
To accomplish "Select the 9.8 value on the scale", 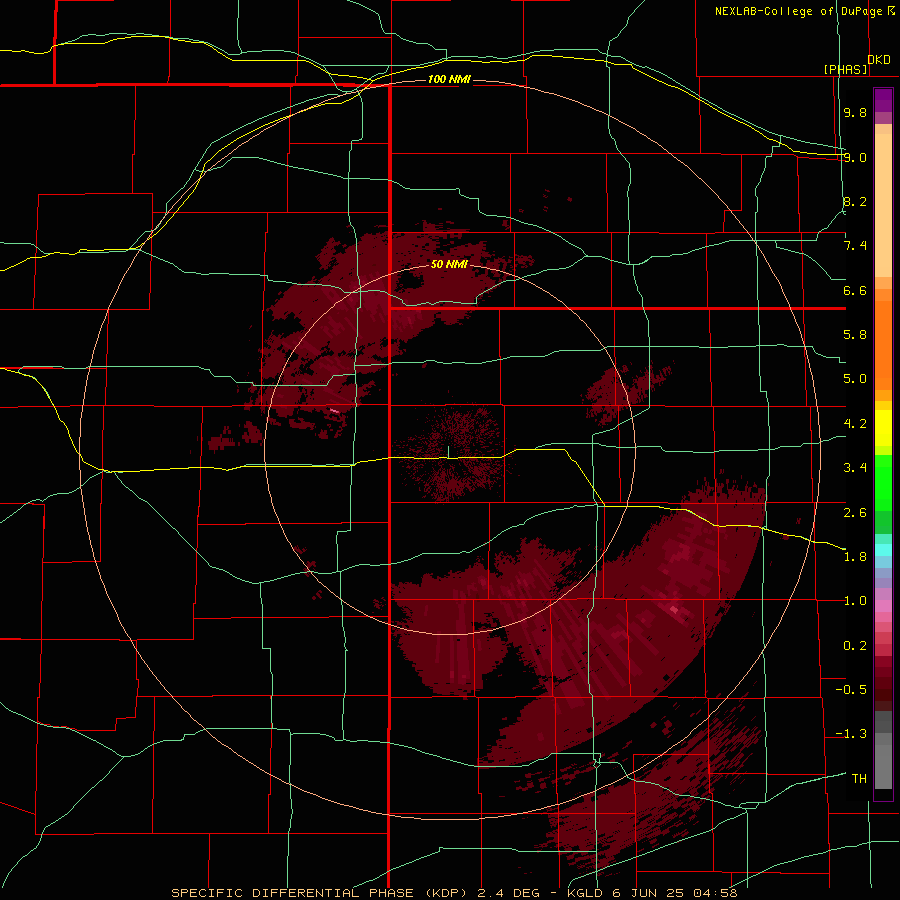I will [855, 112].
